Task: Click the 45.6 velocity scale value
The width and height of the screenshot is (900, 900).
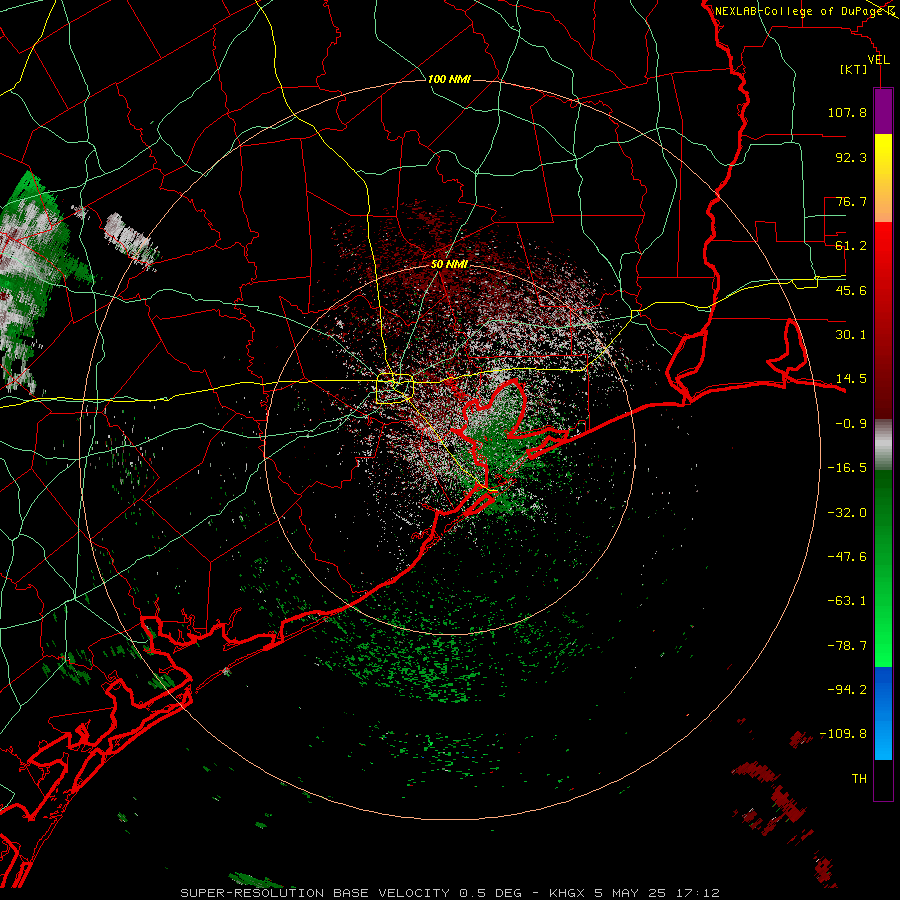Action: coord(851,290)
